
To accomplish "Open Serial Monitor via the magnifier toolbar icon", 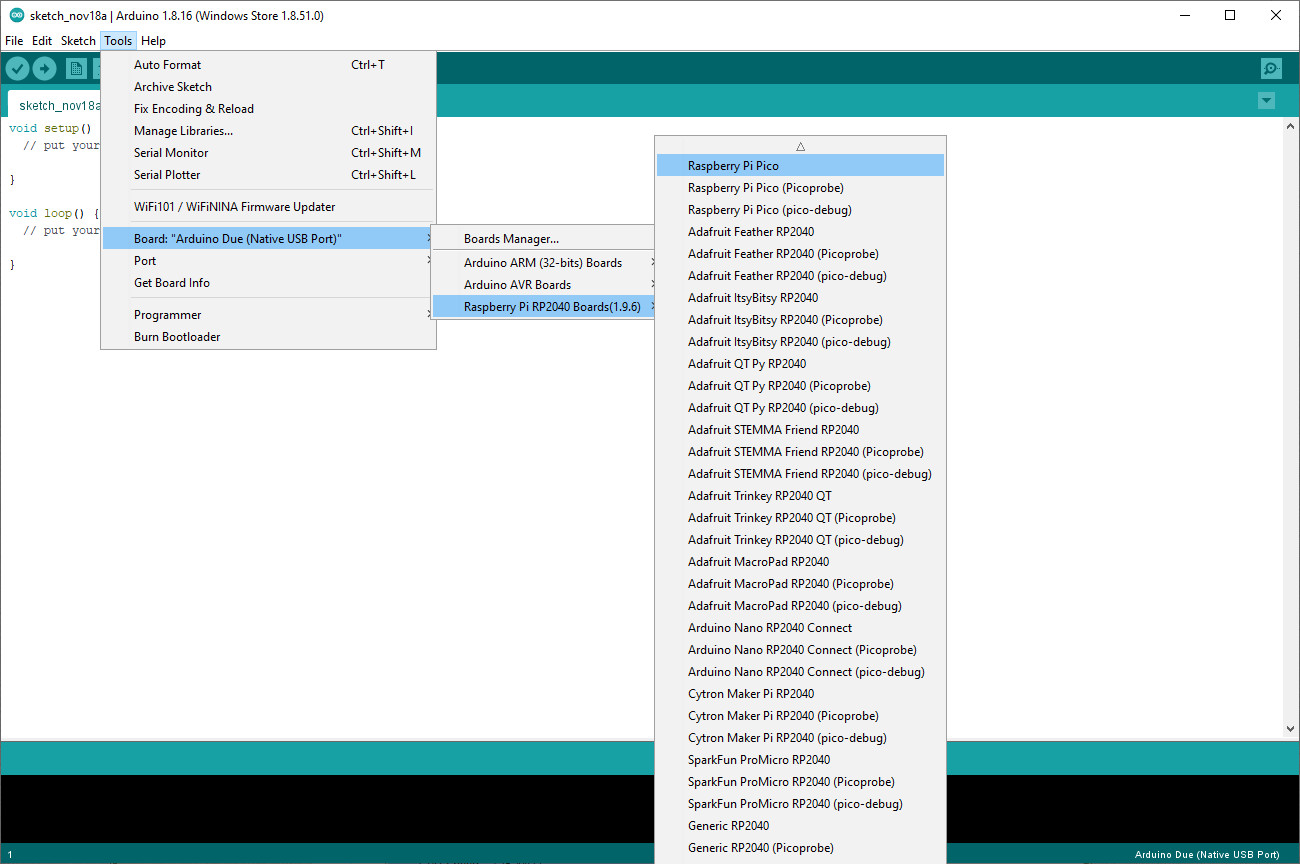I will (x=1271, y=68).
